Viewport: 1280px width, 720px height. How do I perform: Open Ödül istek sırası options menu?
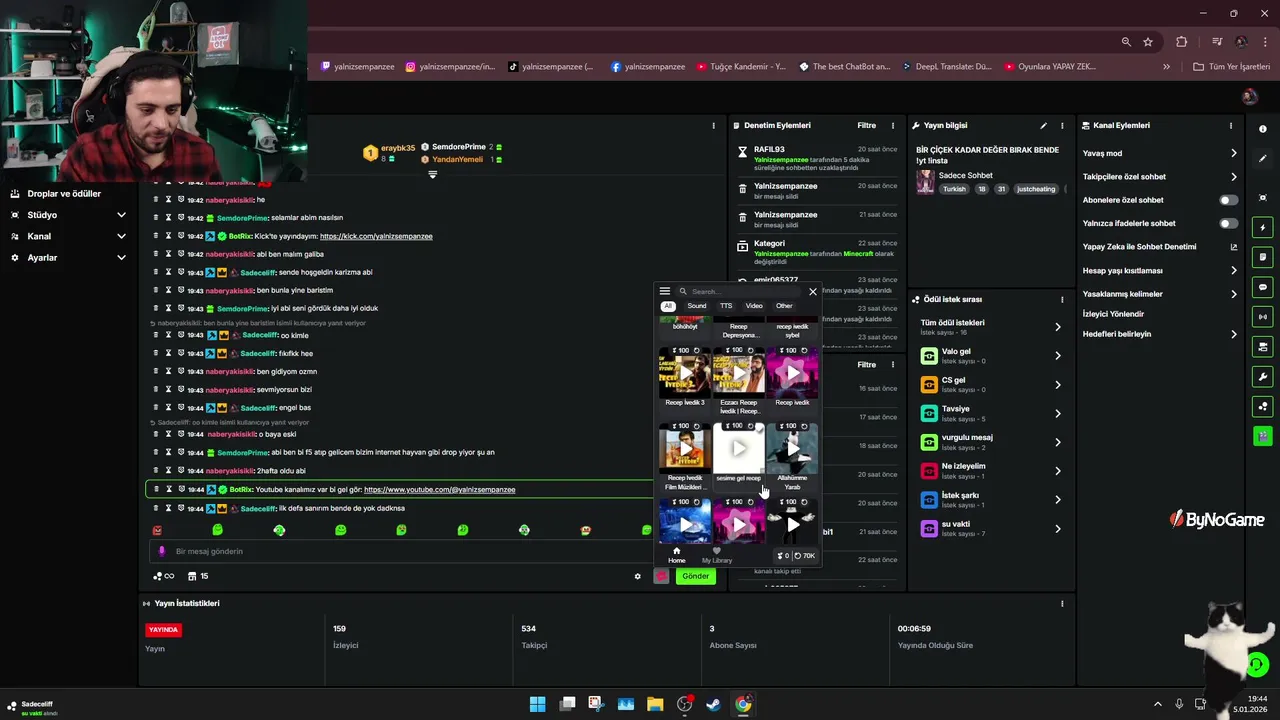[x=1062, y=299]
